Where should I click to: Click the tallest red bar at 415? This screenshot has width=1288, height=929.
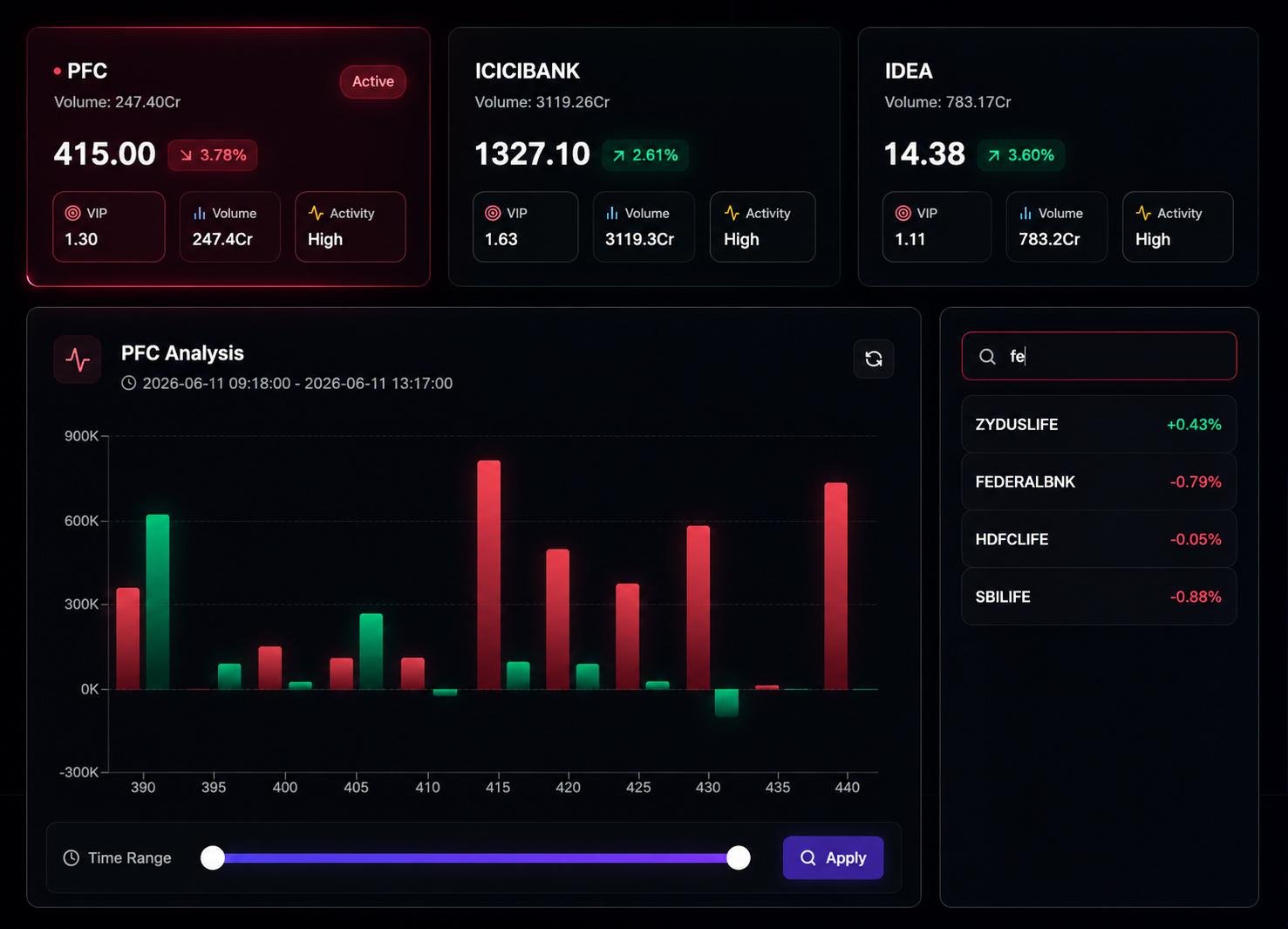click(489, 575)
